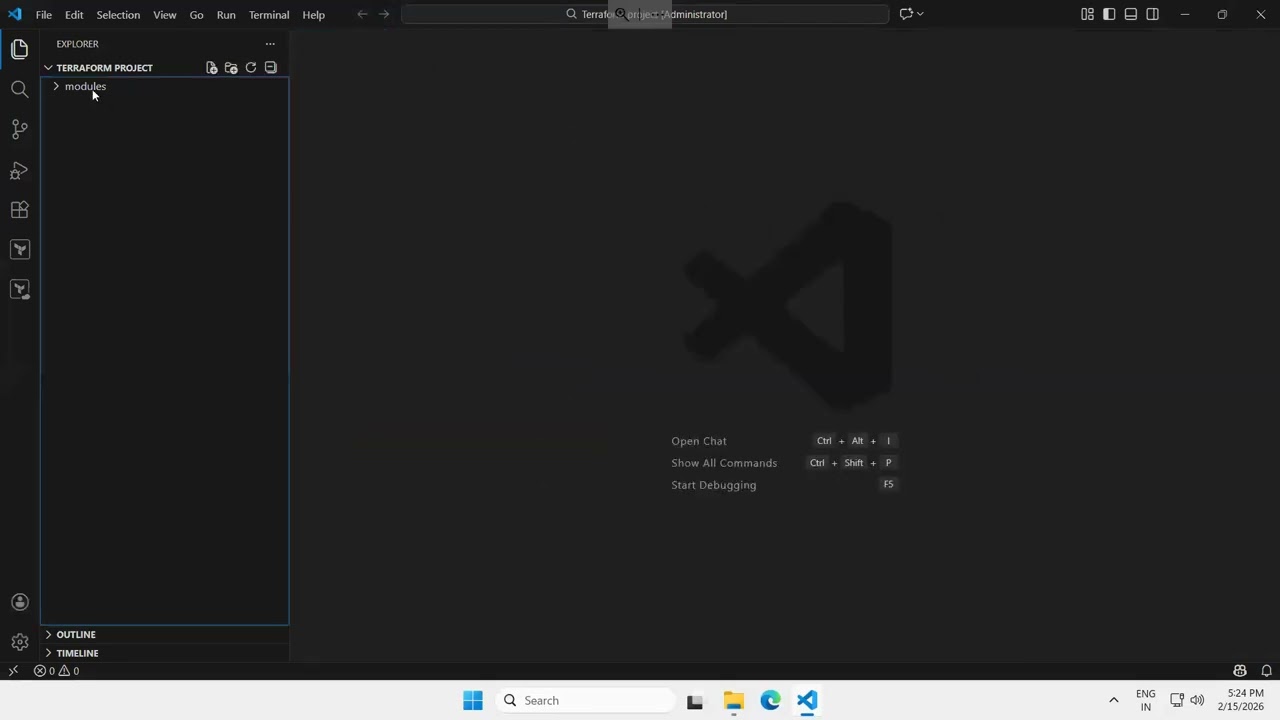This screenshot has width=1280, height=720.
Task: Open the volume icon in system tray
Action: 1197,701
